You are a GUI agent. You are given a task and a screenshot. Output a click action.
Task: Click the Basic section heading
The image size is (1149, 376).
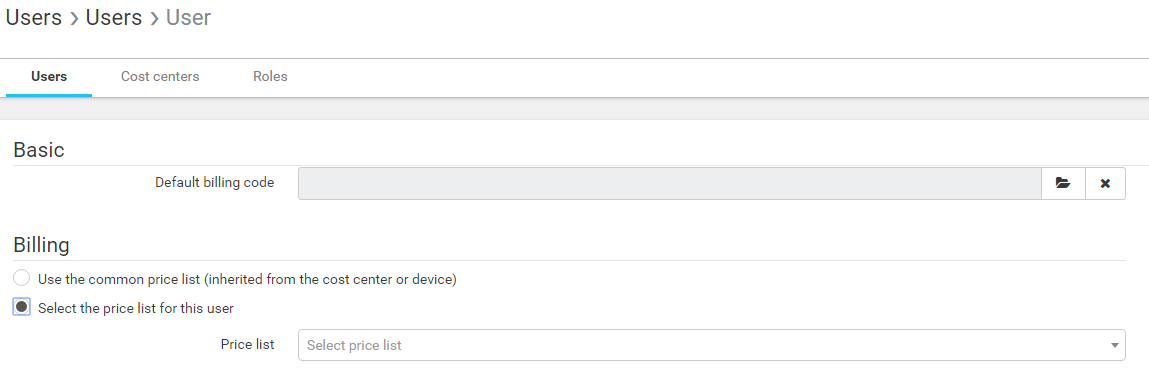pos(39,150)
